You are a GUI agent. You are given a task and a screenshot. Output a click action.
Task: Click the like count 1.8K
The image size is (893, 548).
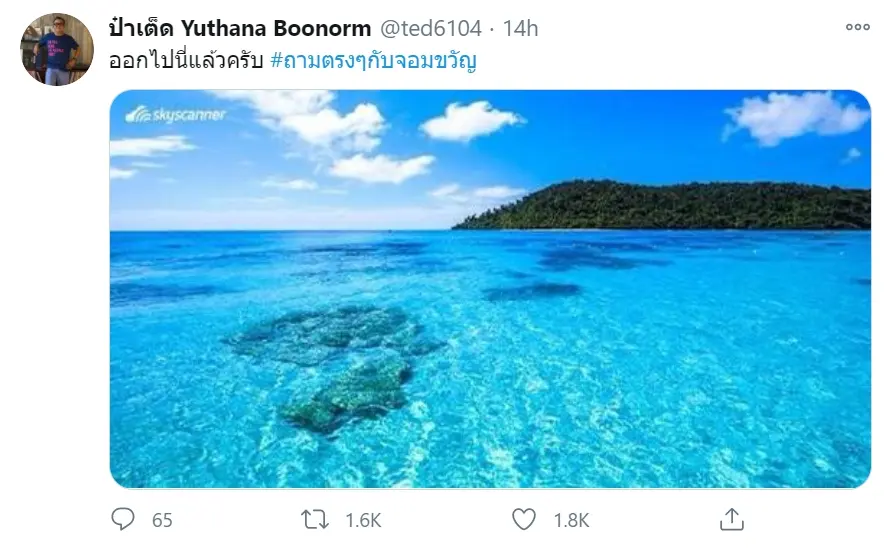570,520
